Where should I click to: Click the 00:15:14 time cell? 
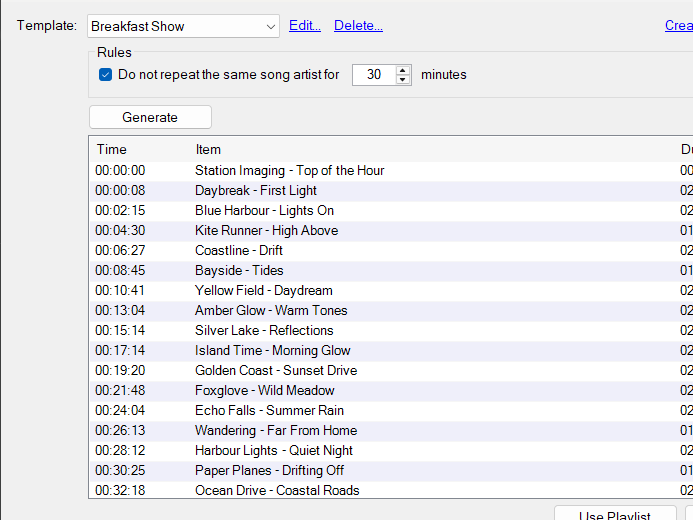[x=120, y=330]
